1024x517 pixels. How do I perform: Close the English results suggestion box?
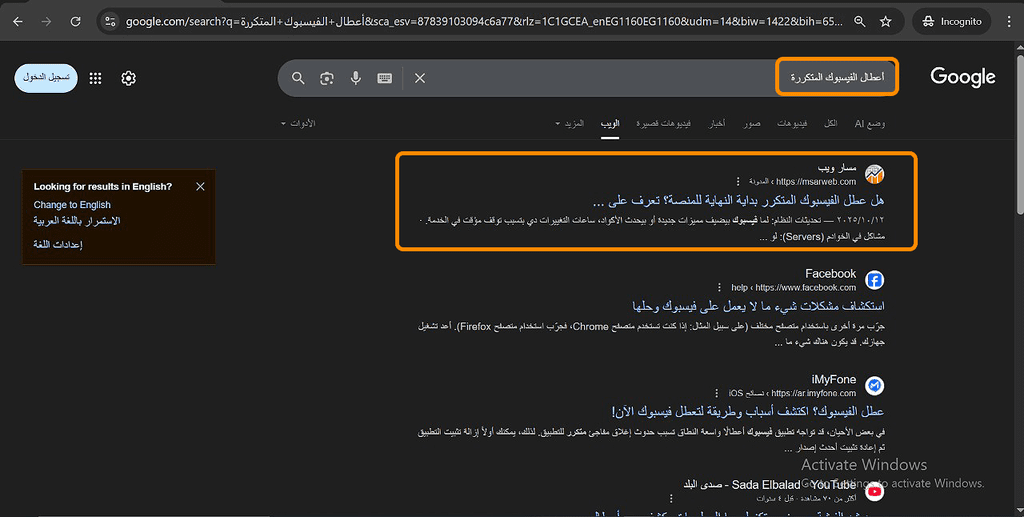click(x=200, y=187)
